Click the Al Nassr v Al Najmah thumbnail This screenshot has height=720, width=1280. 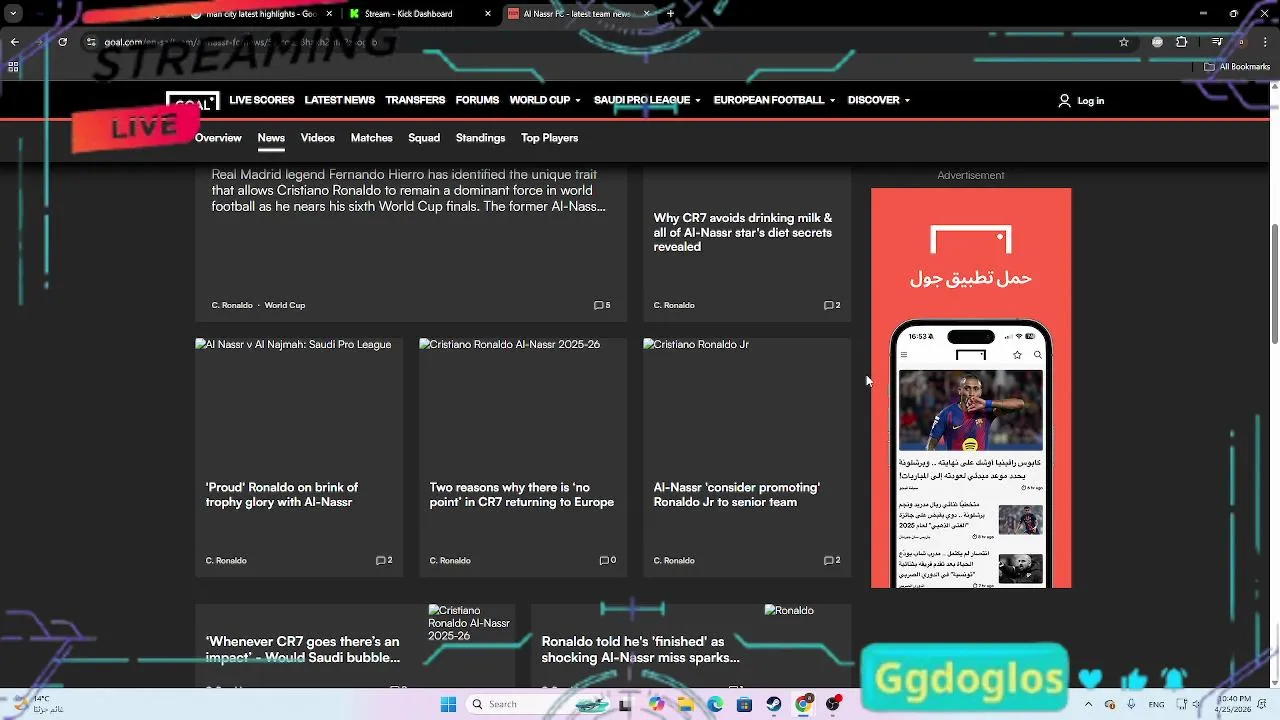[x=299, y=400]
